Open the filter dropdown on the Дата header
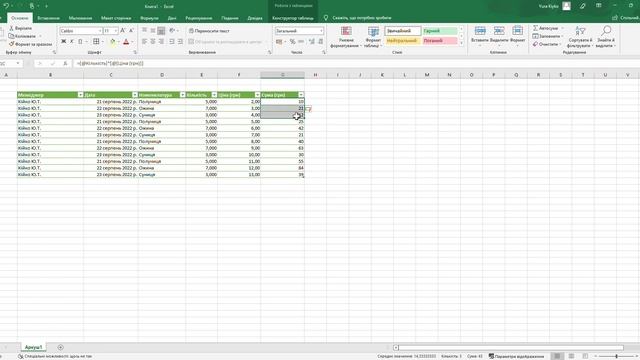640x360 pixels. (135, 95)
